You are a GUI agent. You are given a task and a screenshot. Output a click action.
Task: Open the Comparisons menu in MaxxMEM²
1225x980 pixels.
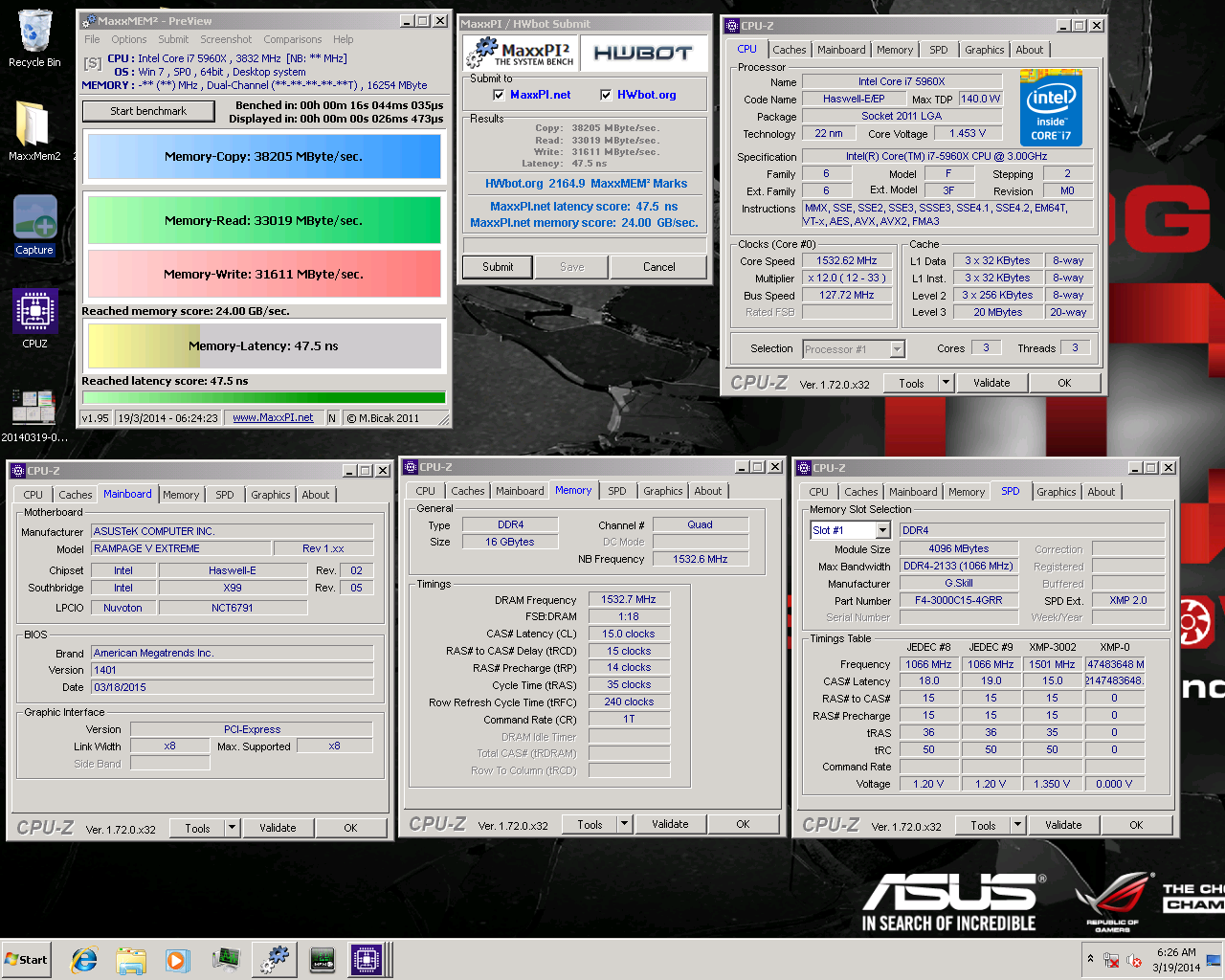[x=293, y=39]
